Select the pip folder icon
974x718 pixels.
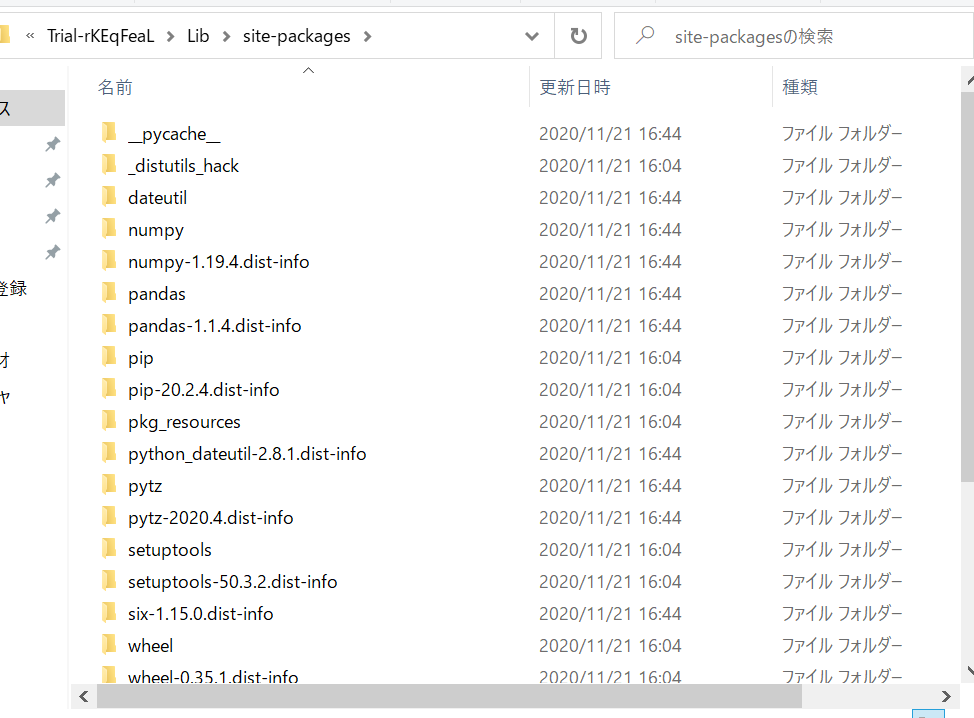tap(109, 357)
